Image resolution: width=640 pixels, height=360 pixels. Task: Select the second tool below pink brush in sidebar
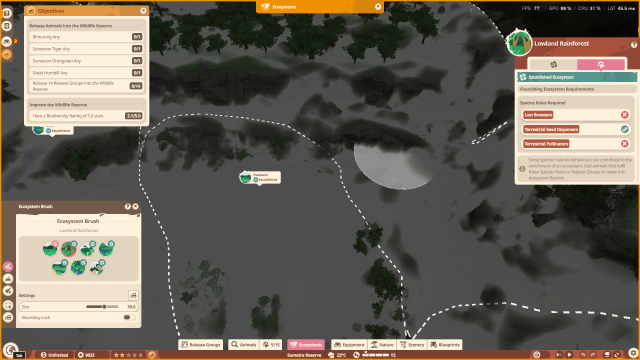[8, 279]
